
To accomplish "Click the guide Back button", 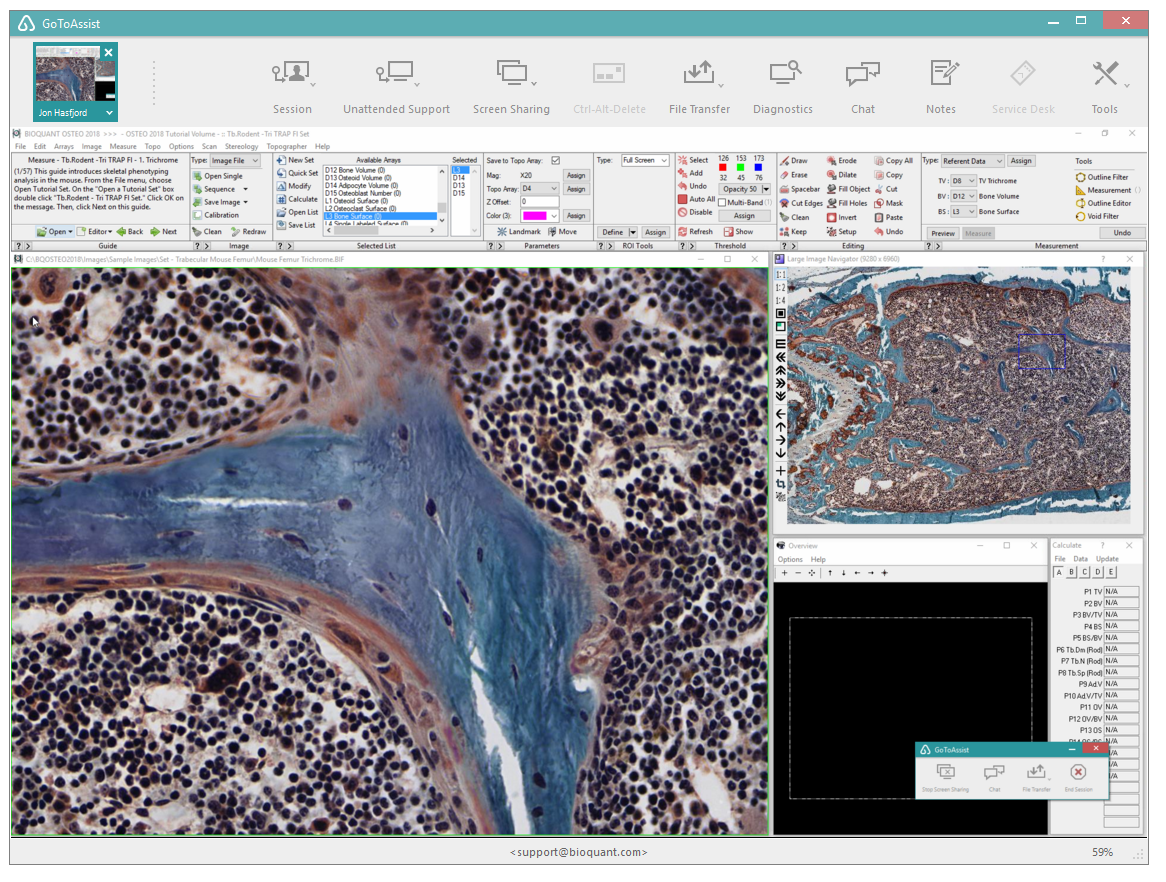I will coord(129,231).
